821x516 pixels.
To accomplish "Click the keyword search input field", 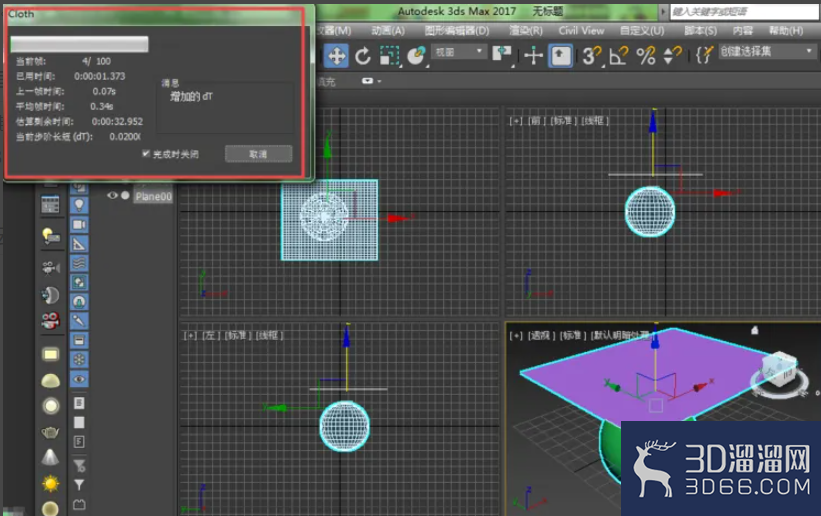I will [744, 12].
